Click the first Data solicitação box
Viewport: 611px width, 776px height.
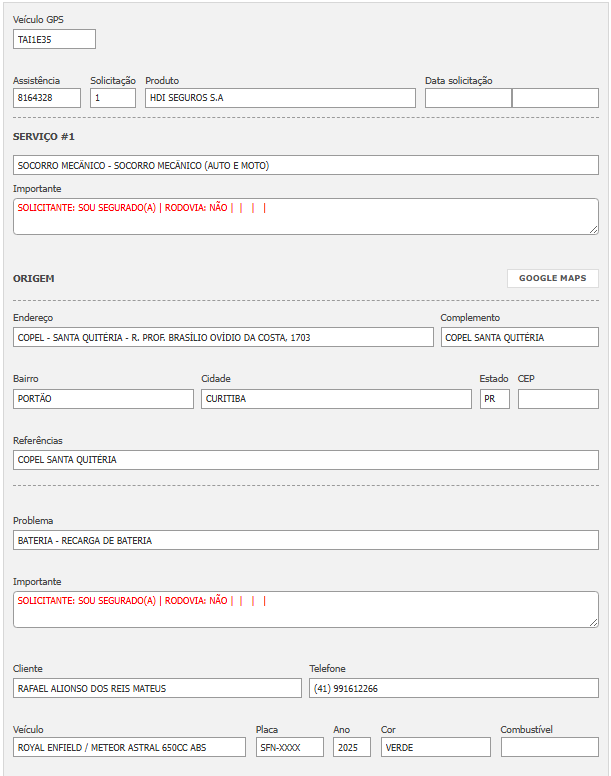(467, 98)
